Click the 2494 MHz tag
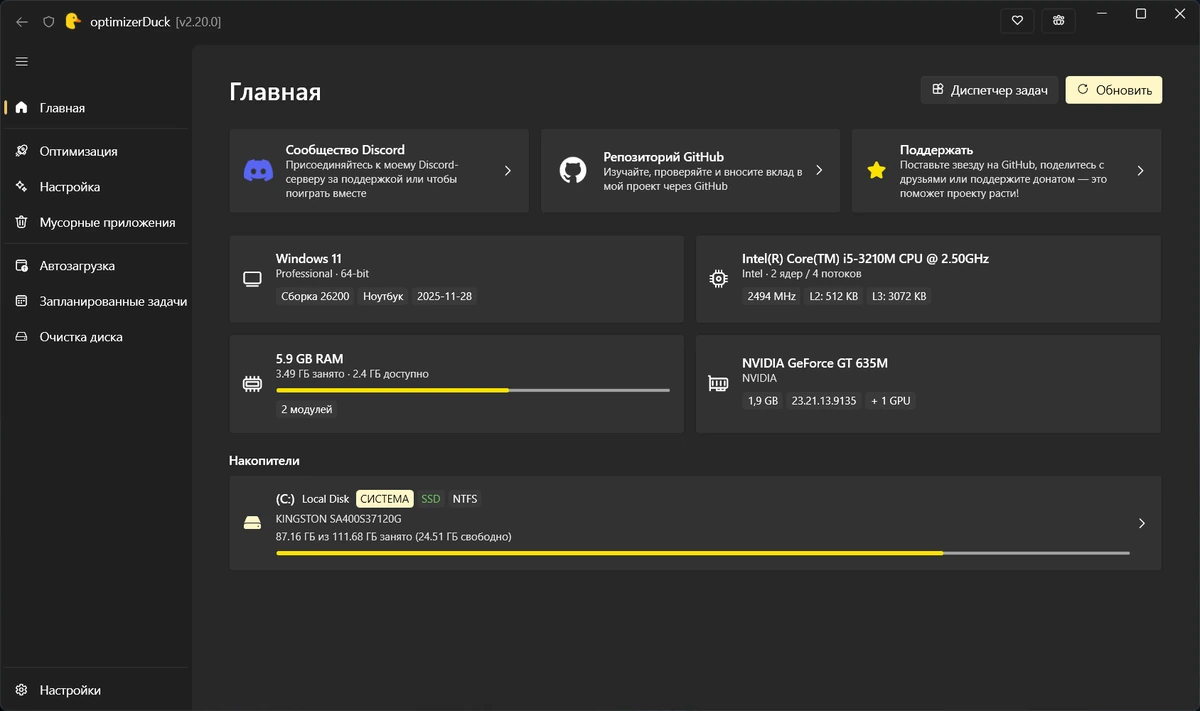Screen dimensions: 1200x711 [x=772, y=296]
